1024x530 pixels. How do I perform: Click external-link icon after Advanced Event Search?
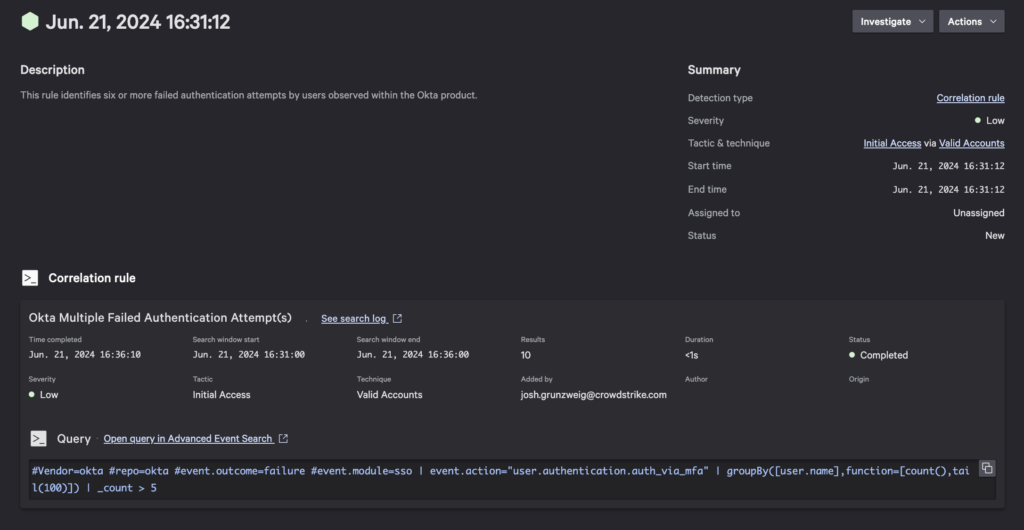click(283, 439)
